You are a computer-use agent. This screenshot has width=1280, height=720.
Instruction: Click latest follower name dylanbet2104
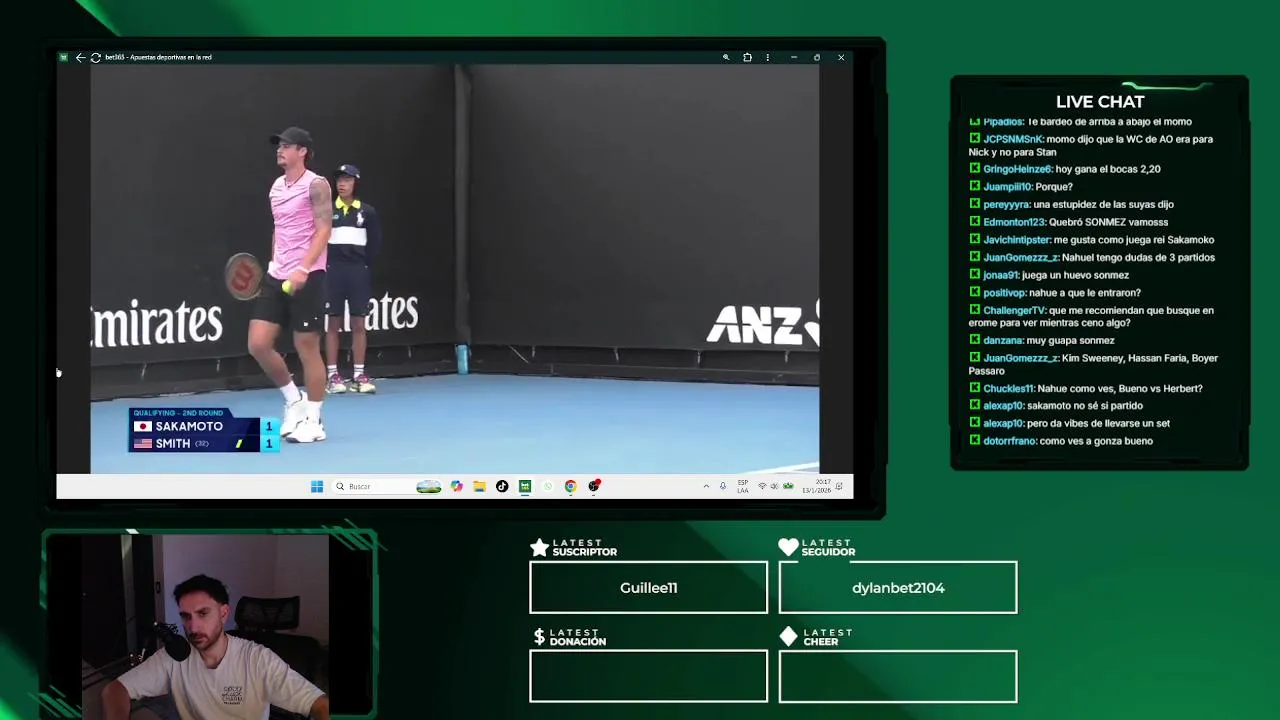[x=898, y=588]
